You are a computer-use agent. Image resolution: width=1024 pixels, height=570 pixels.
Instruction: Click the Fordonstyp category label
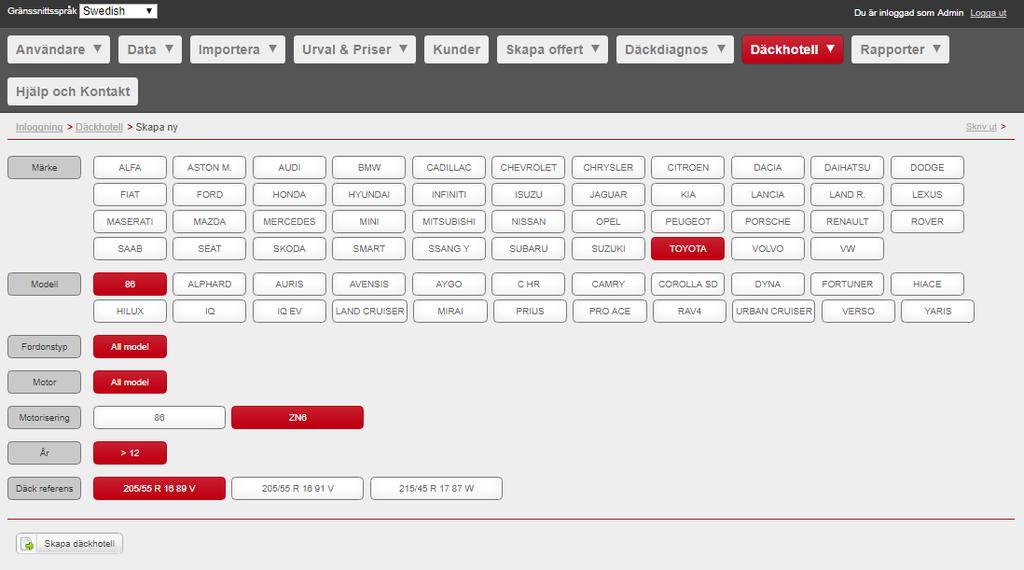click(x=44, y=347)
